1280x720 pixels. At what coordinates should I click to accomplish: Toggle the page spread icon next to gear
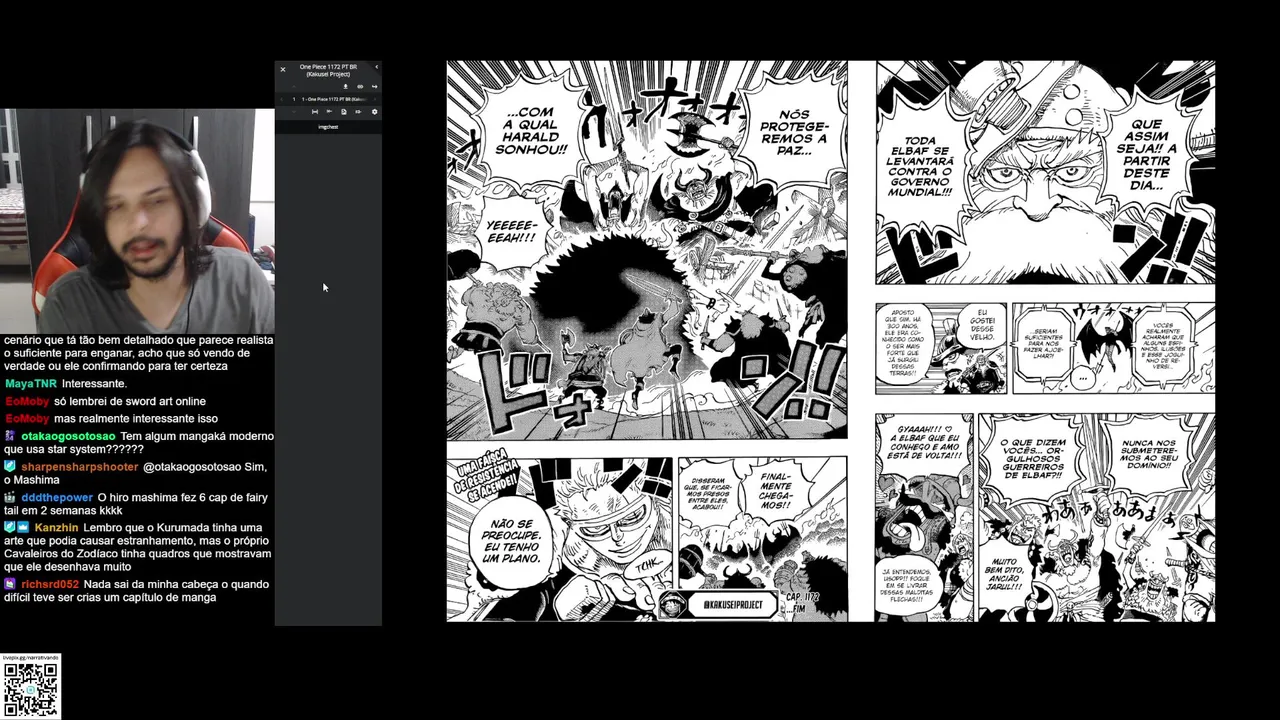click(x=358, y=112)
